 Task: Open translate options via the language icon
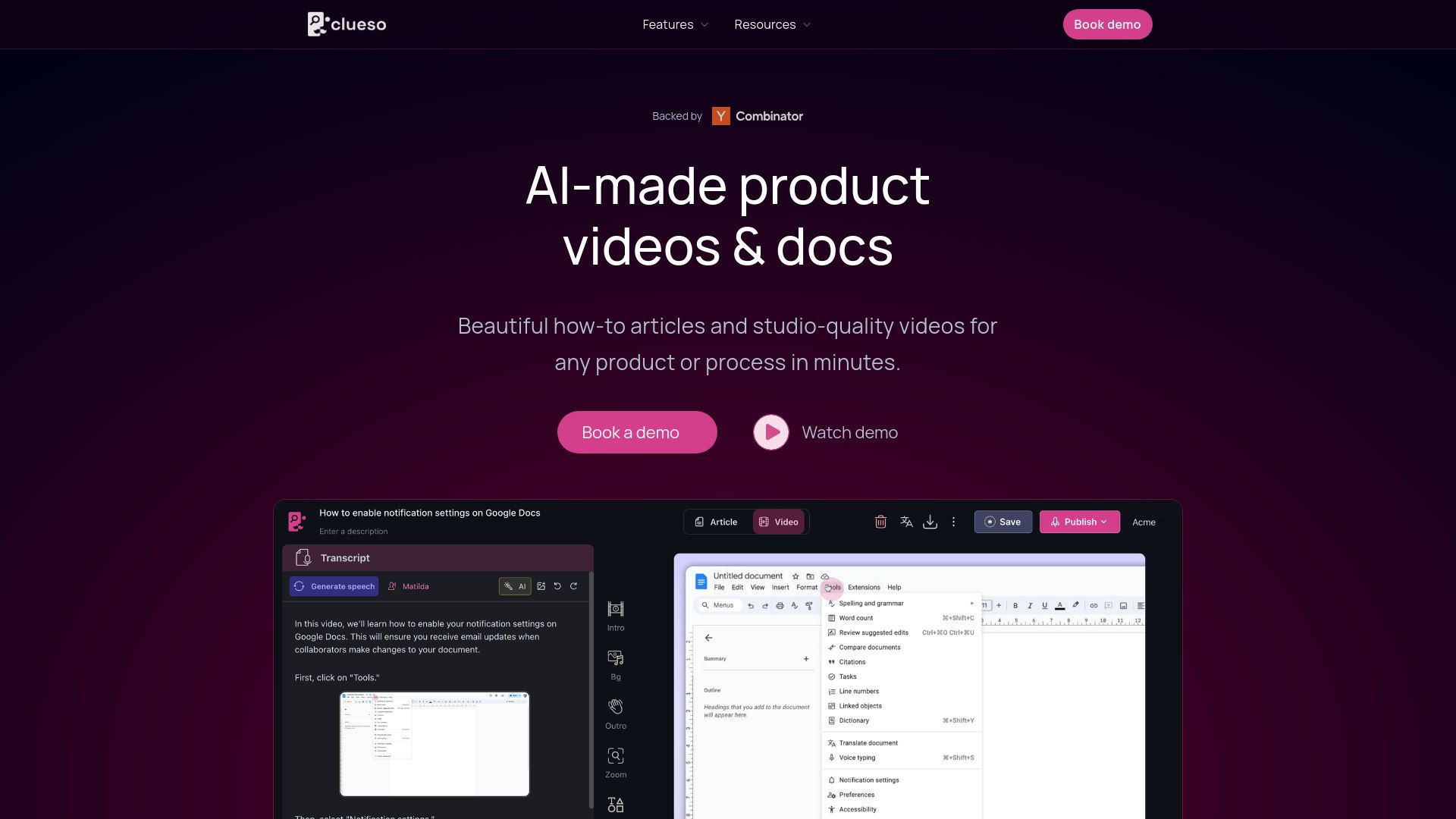pos(905,522)
